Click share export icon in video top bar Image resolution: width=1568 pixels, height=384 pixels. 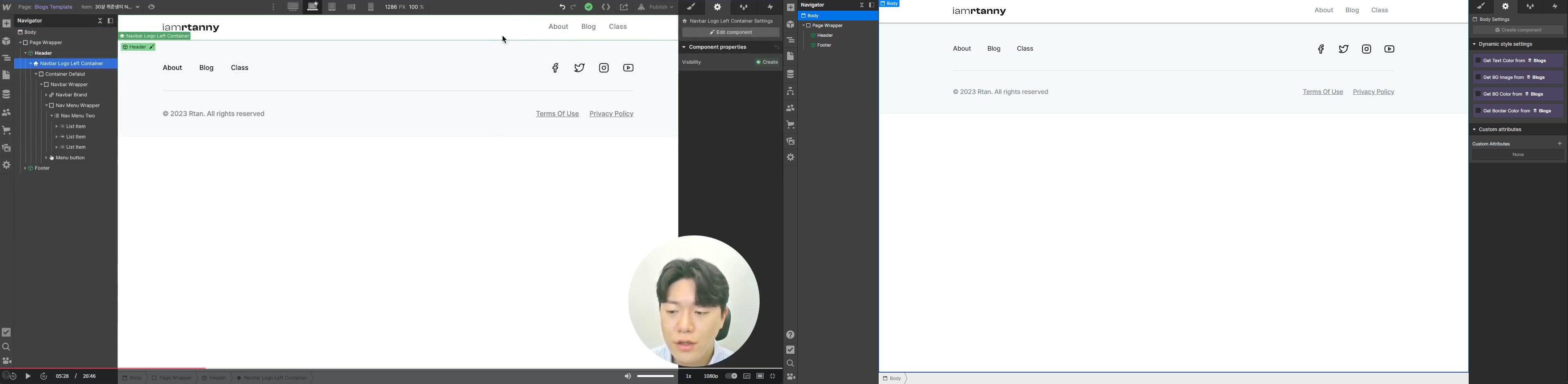point(624,7)
